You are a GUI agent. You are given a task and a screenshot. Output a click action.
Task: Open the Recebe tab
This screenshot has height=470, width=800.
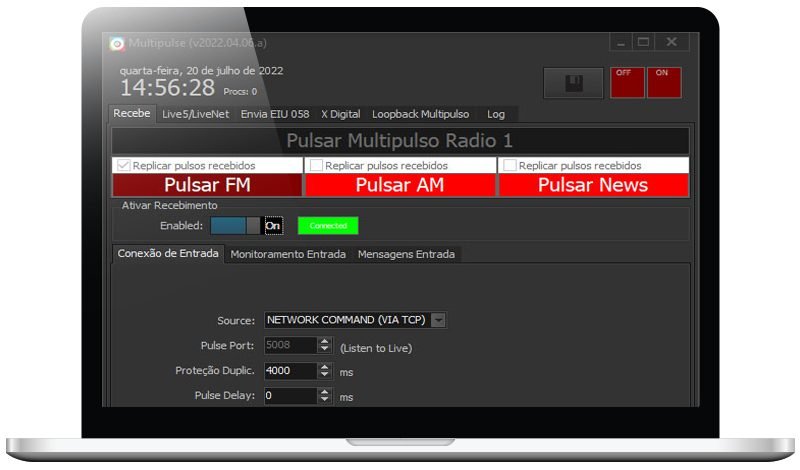click(x=132, y=113)
